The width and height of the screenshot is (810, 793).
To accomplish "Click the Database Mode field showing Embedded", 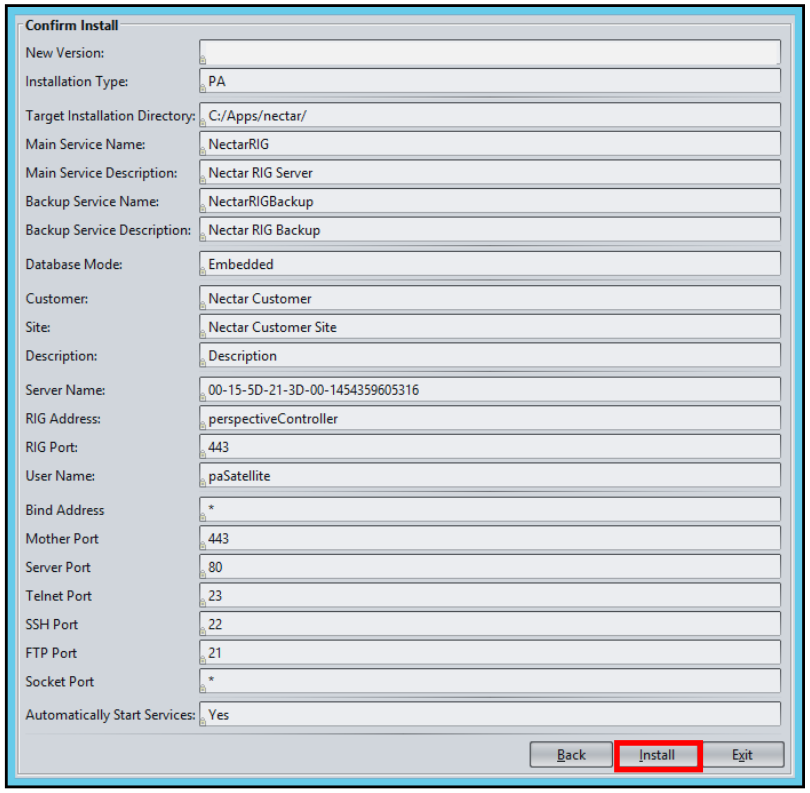I will 490,264.
